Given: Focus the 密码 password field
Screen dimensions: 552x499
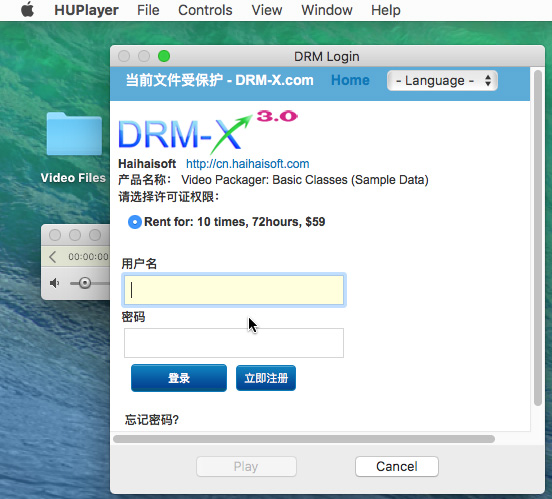Looking at the screenshot, I should (x=234, y=343).
